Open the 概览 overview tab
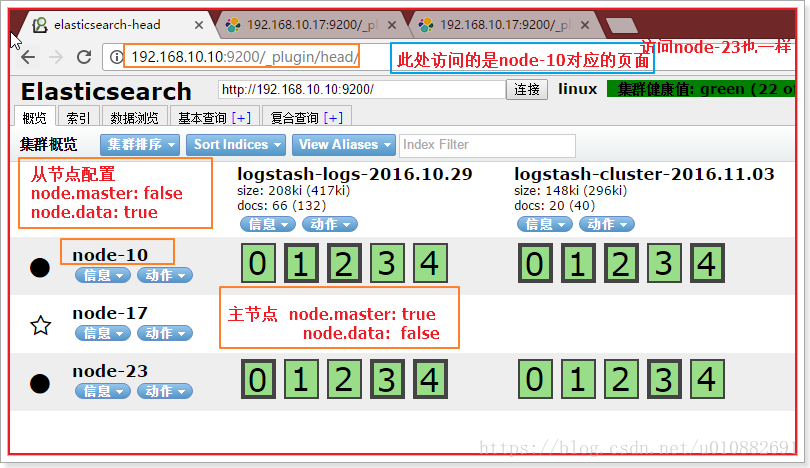 pos(35,118)
